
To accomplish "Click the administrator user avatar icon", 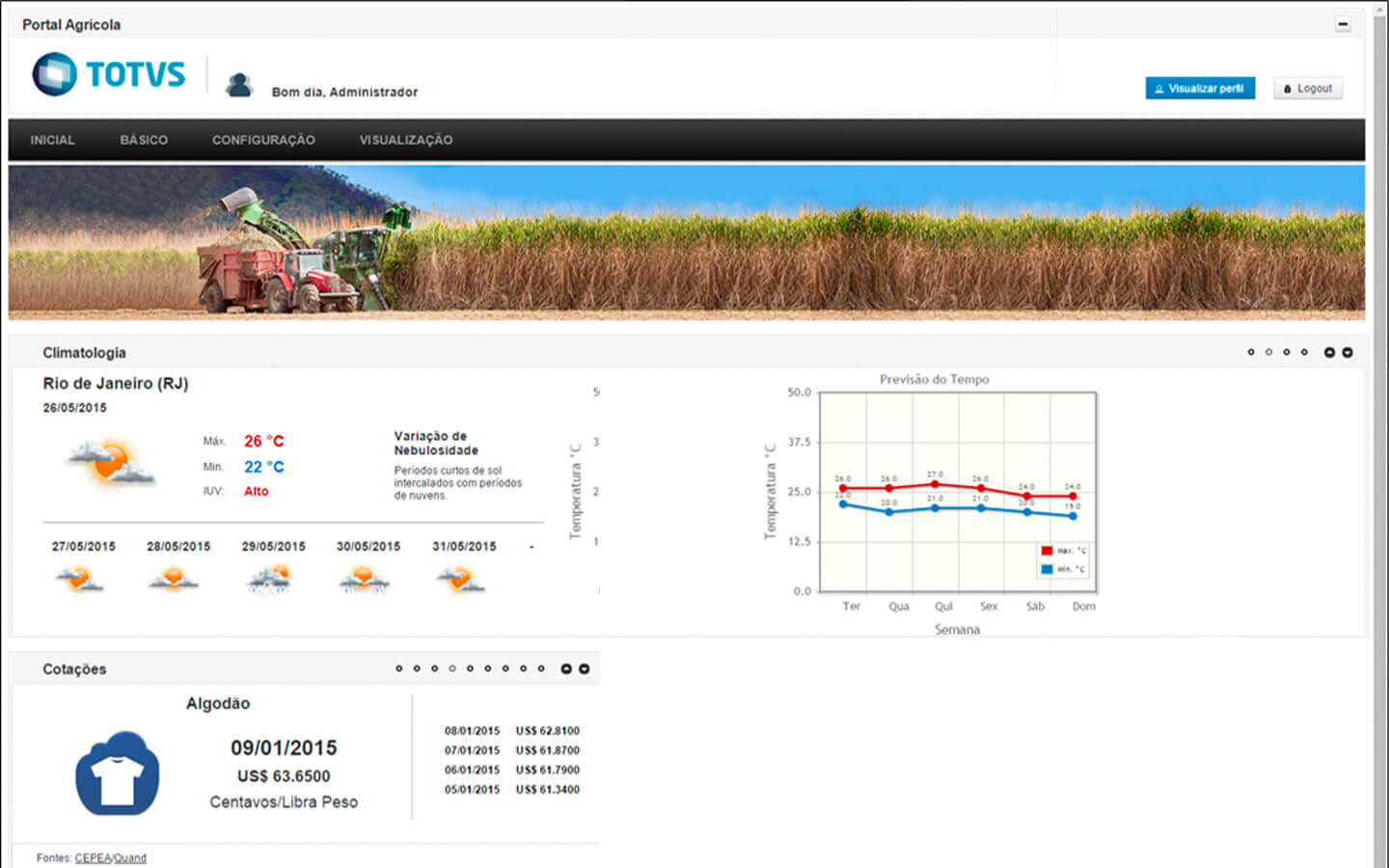I will pos(238,86).
